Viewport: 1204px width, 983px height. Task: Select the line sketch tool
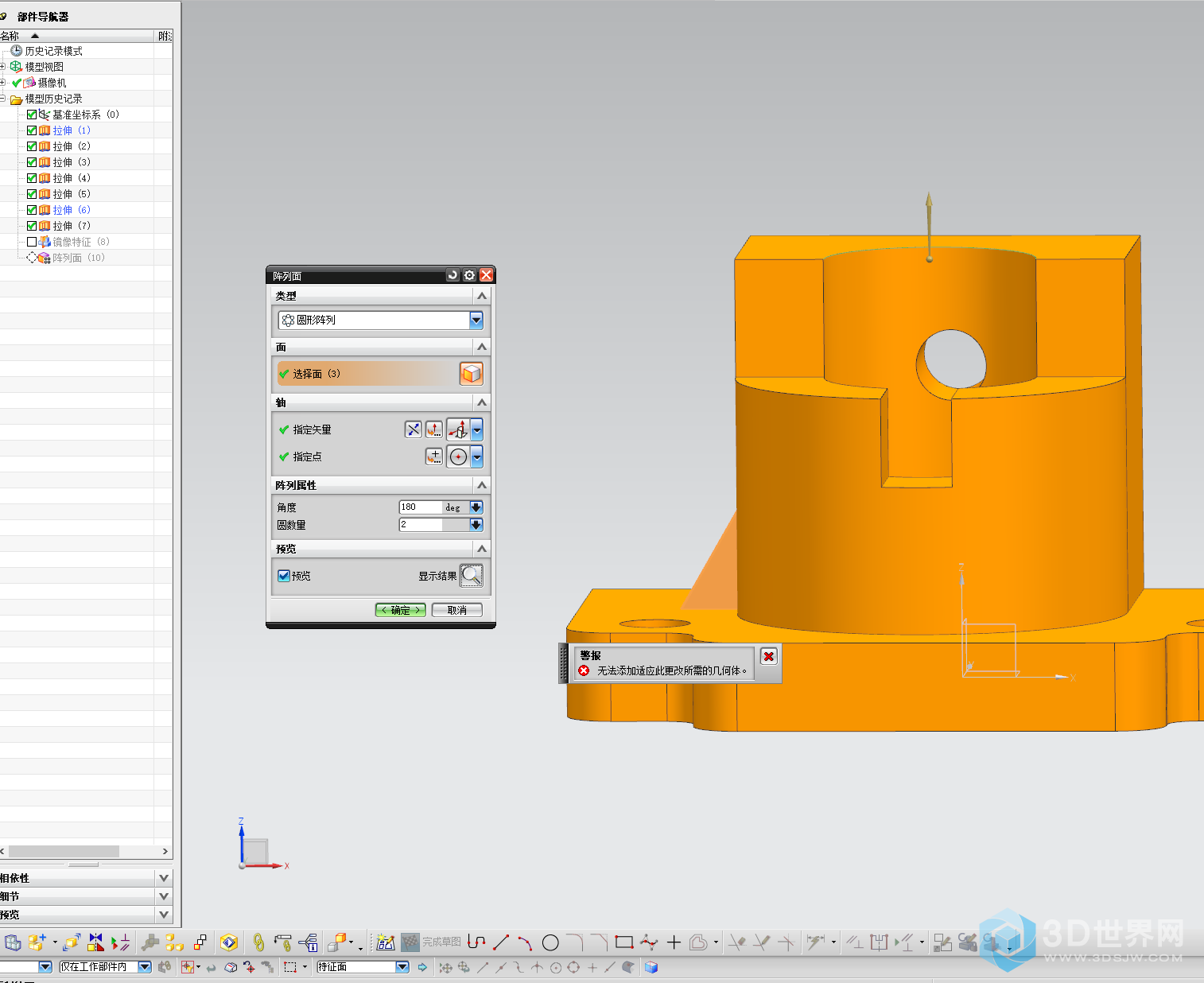(501, 942)
